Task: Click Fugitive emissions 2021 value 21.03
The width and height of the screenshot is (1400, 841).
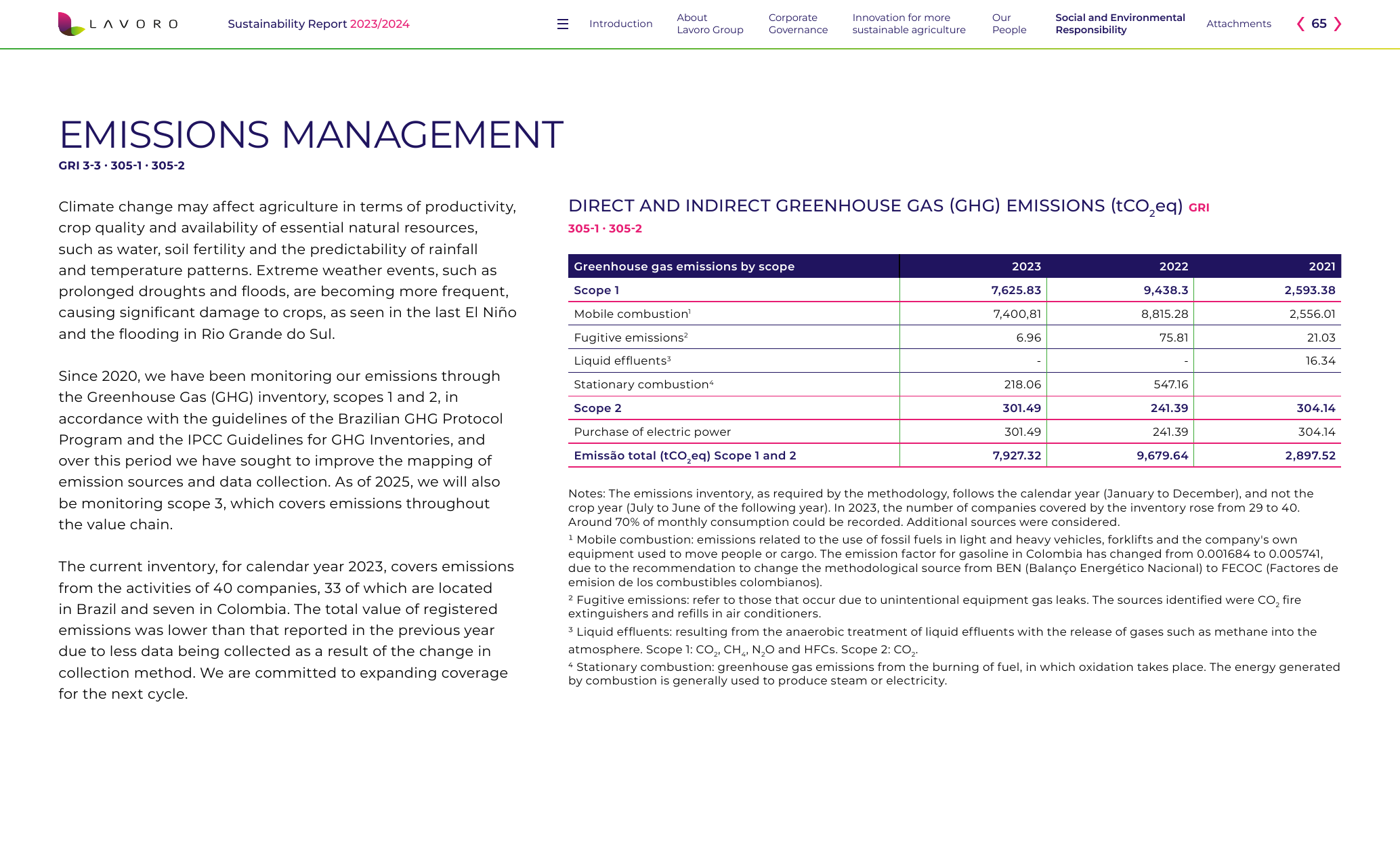Action: tap(1321, 337)
